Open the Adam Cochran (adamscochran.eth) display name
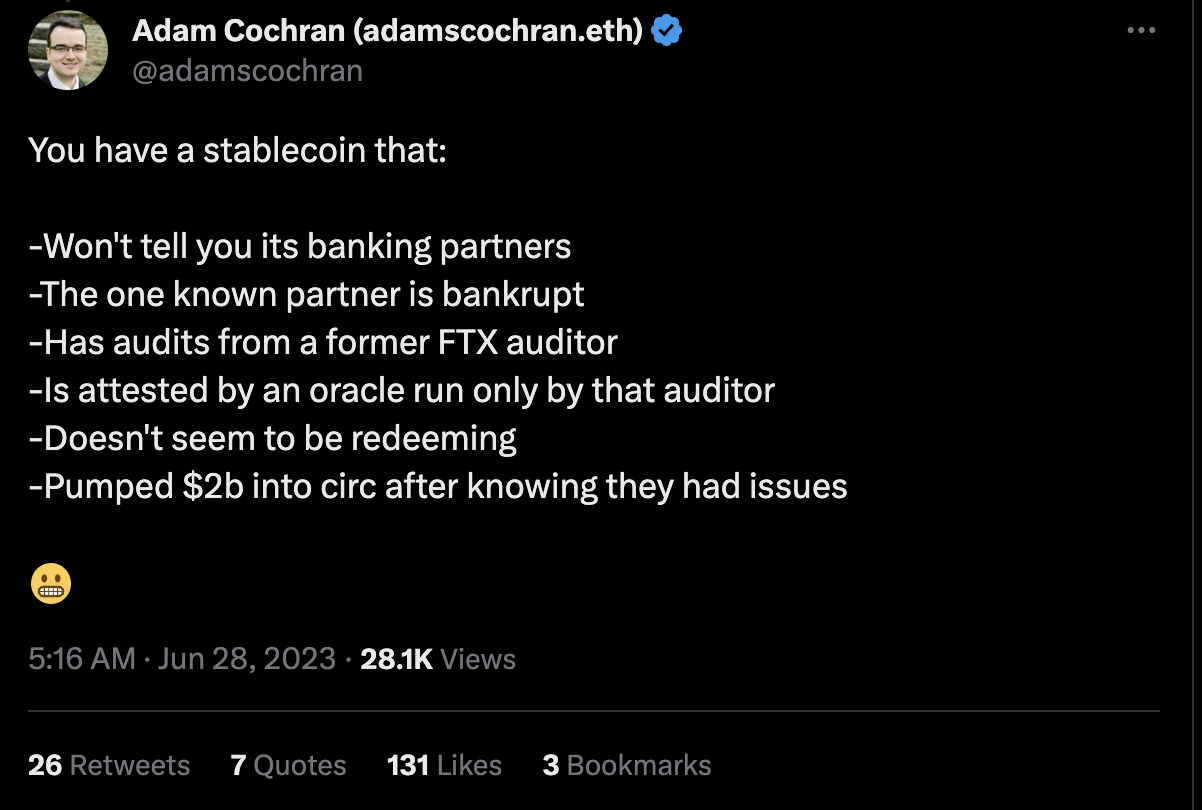 387,32
